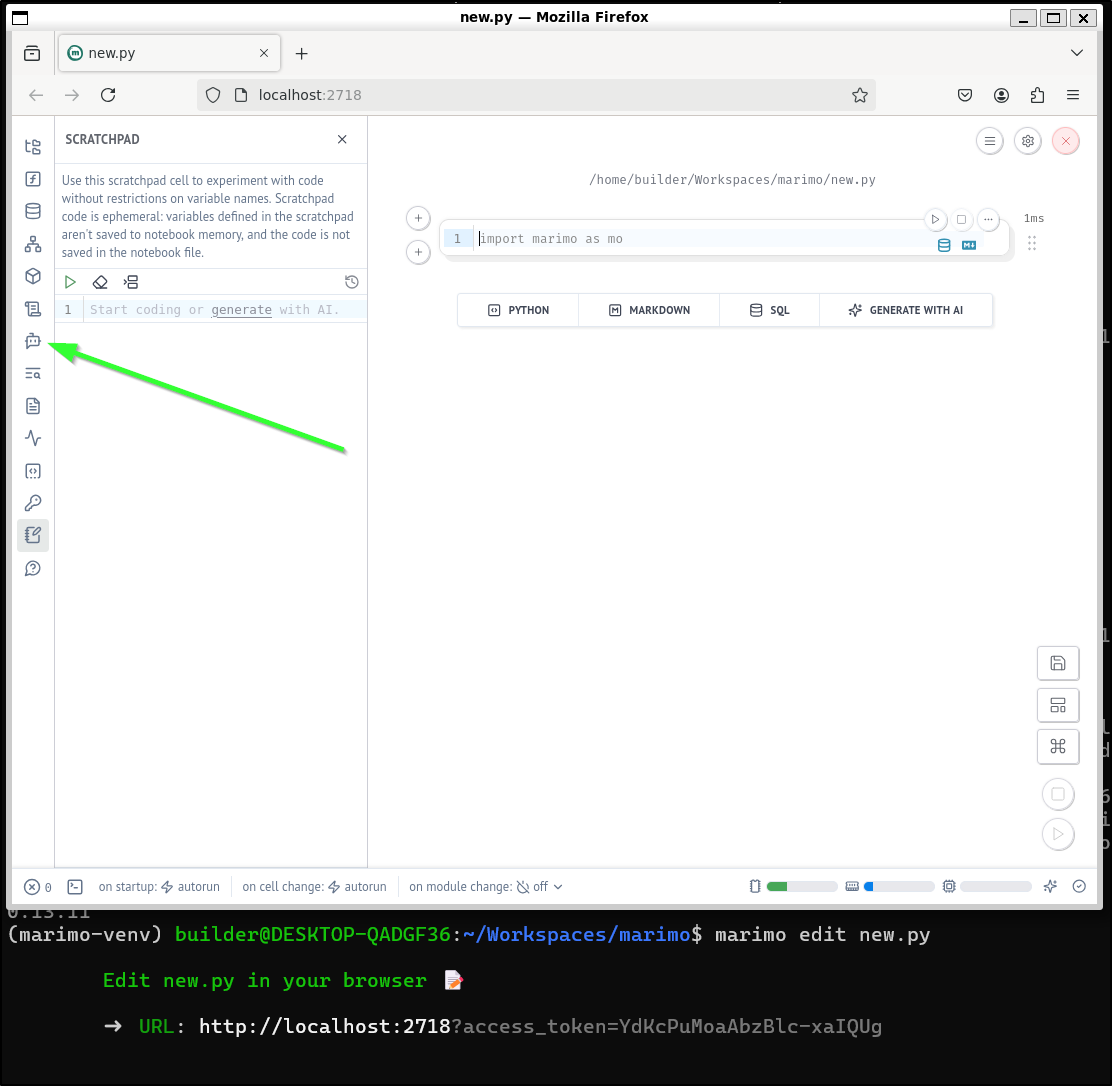Open the data sources sidebar panel
The width and height of the screenshot is (1112, 1086).
pos(33,211)
